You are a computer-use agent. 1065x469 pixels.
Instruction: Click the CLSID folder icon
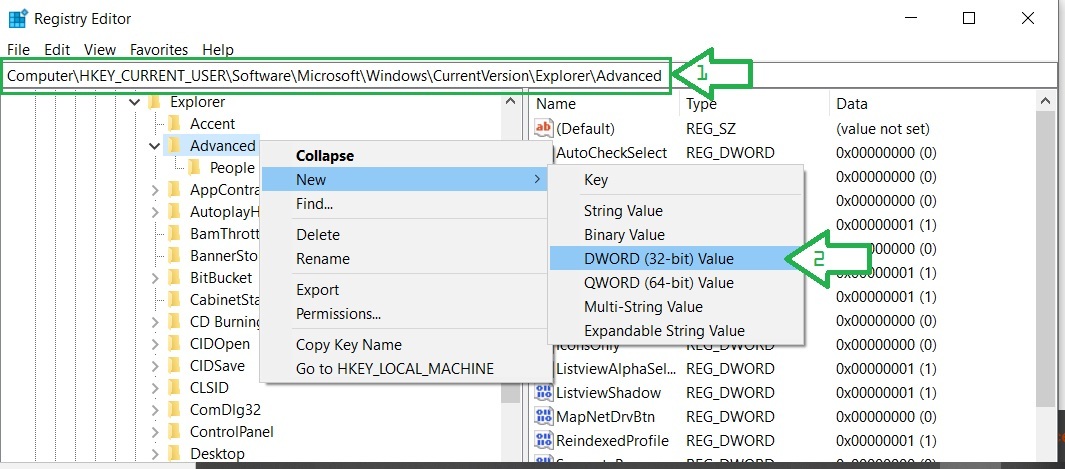point(175,388)
